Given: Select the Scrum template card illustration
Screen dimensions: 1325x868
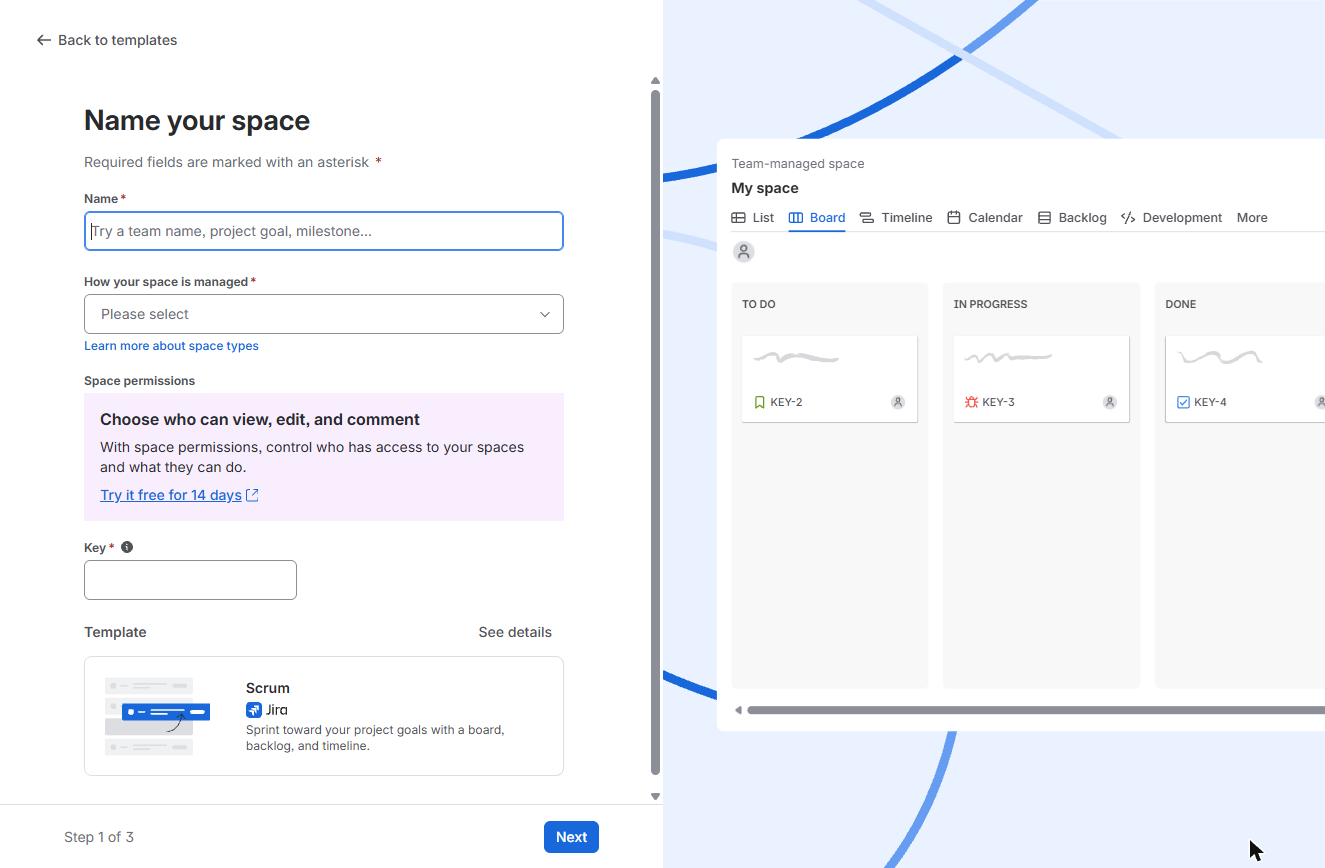Looking at the screenshot, I should click(157, 716).
